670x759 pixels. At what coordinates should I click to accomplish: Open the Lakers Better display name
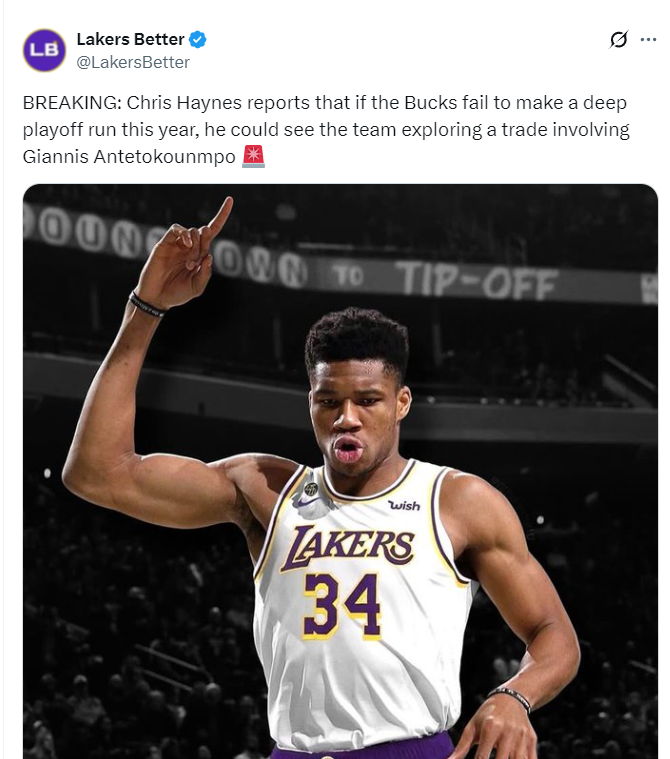point(130,39)
